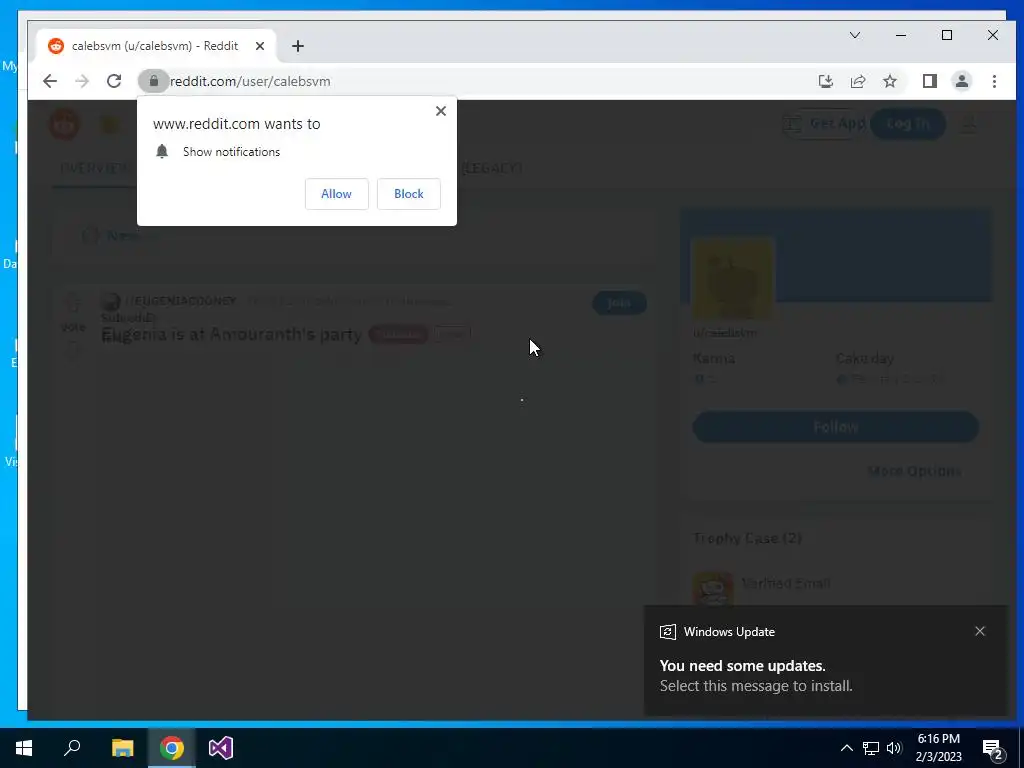Open the Chrome profile avatar
This screenshot has height=768, width=1024.
pos(962,81)
